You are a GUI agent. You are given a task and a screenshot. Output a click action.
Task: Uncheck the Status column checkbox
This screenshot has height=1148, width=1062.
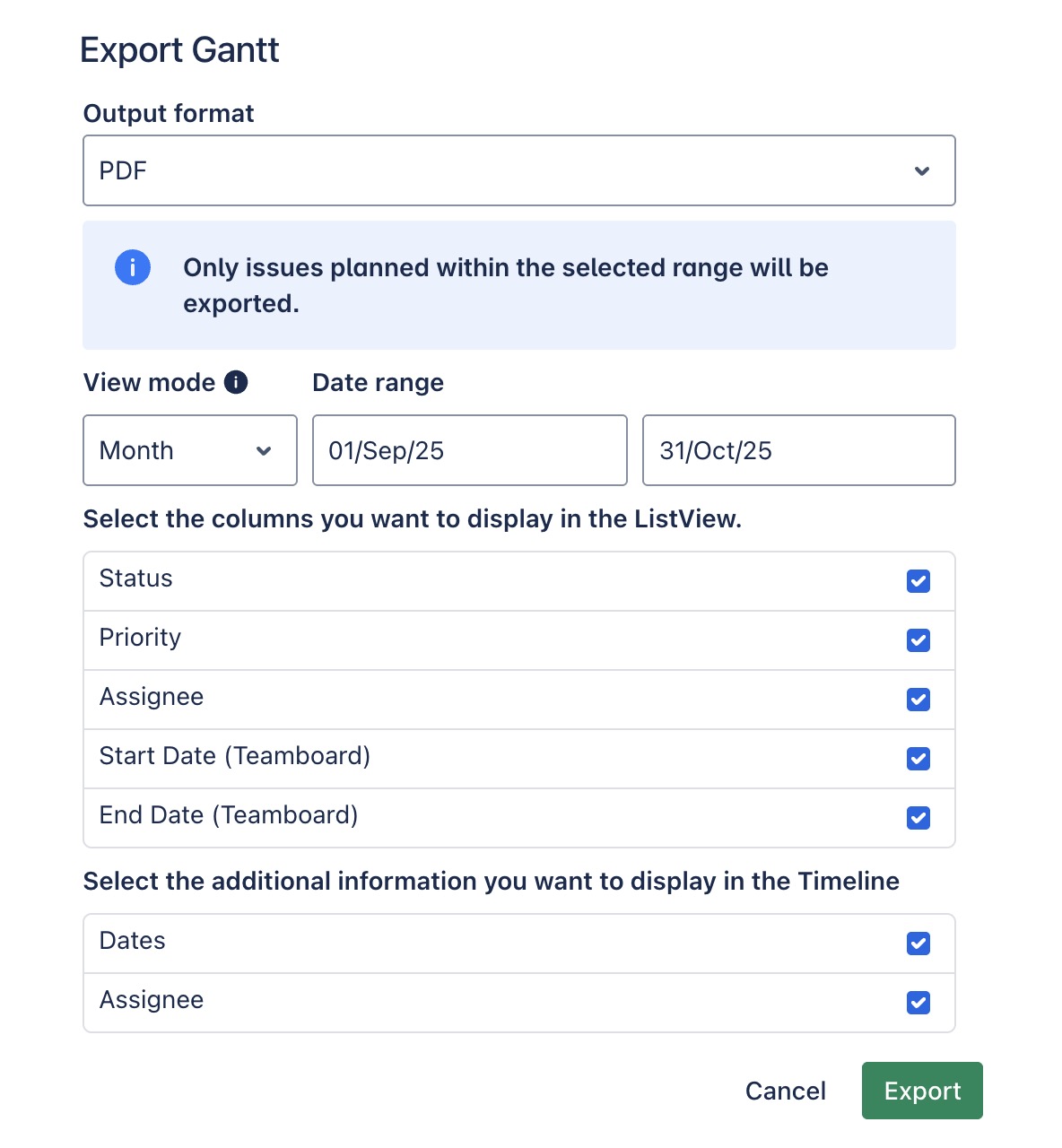[918, 581]
